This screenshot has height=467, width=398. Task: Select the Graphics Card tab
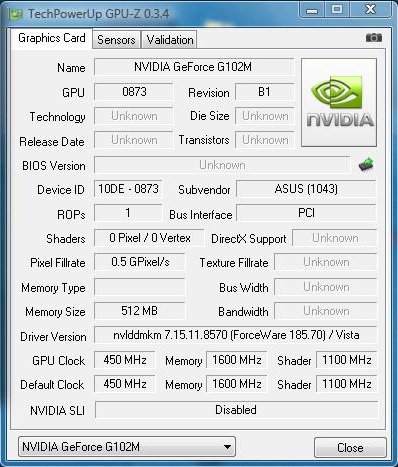coord(52,38)
